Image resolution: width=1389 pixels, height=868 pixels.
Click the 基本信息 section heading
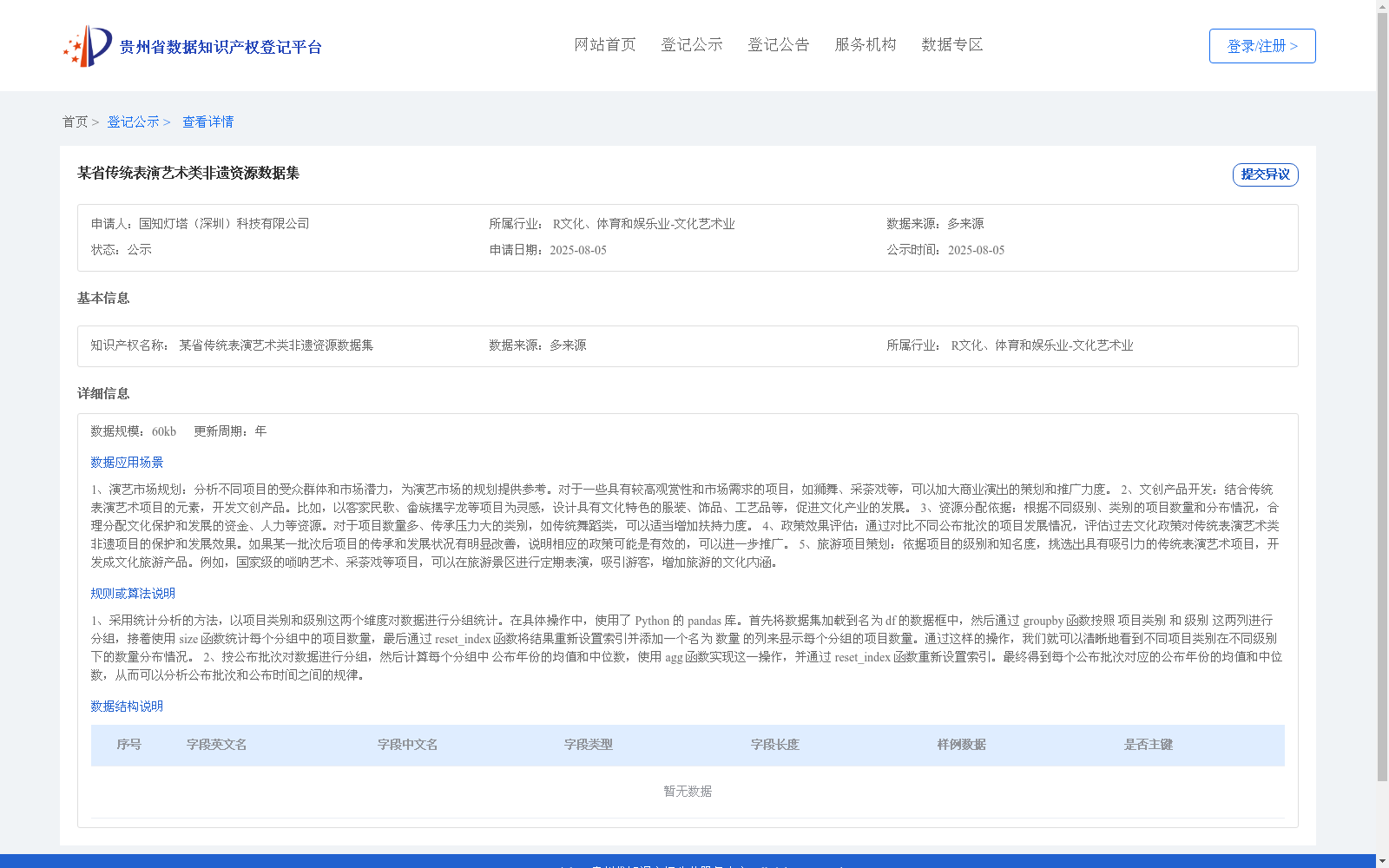(x=103, y=298)
